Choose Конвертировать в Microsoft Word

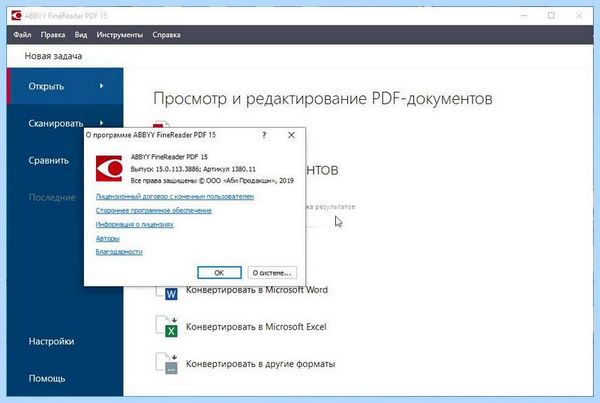[257, 290]
